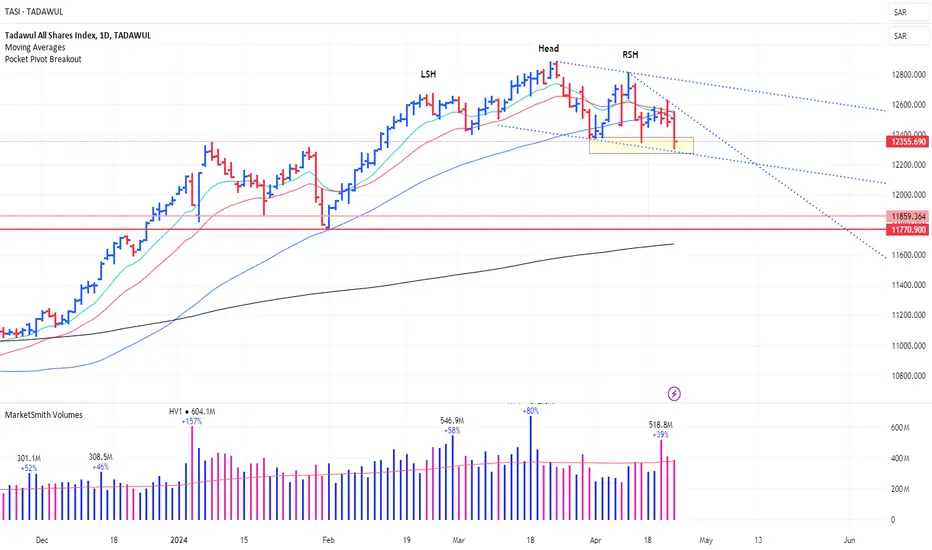The image size is (932, 550).
Task: Click the HV1 604.1M volume label
Action: click(192, 411)
